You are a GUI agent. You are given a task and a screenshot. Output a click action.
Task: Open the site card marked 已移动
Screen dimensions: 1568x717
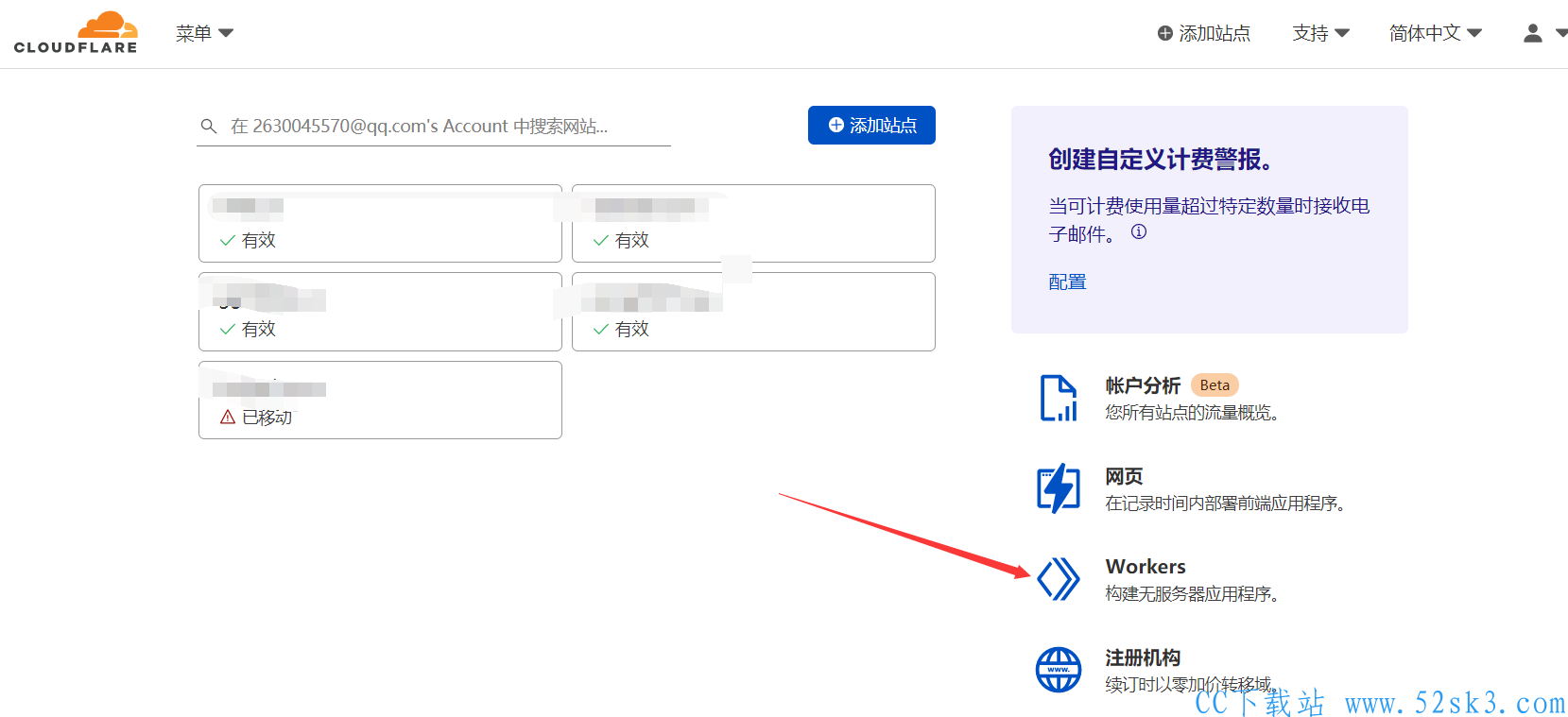point(380,400)
